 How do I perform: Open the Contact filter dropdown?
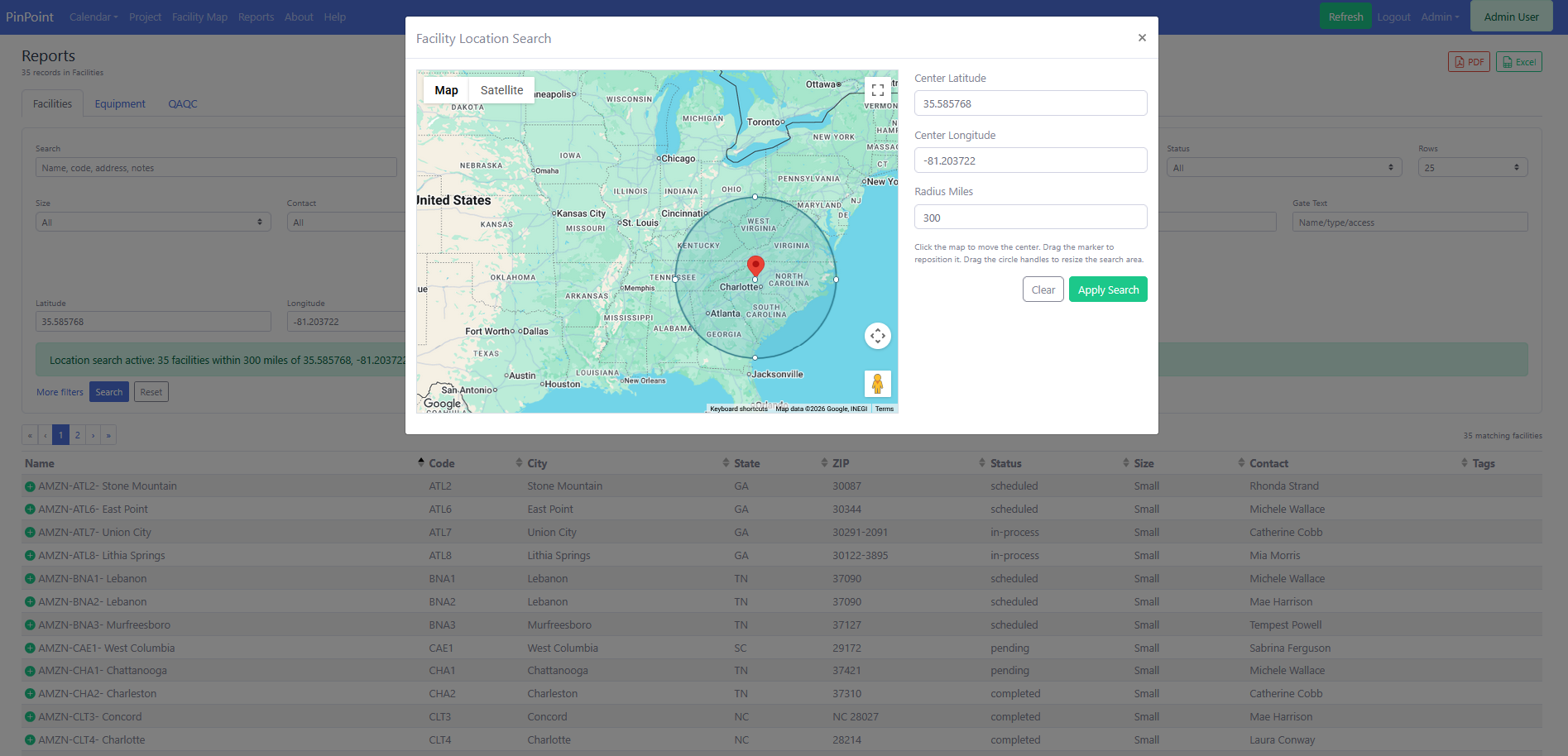coord(346,222)
